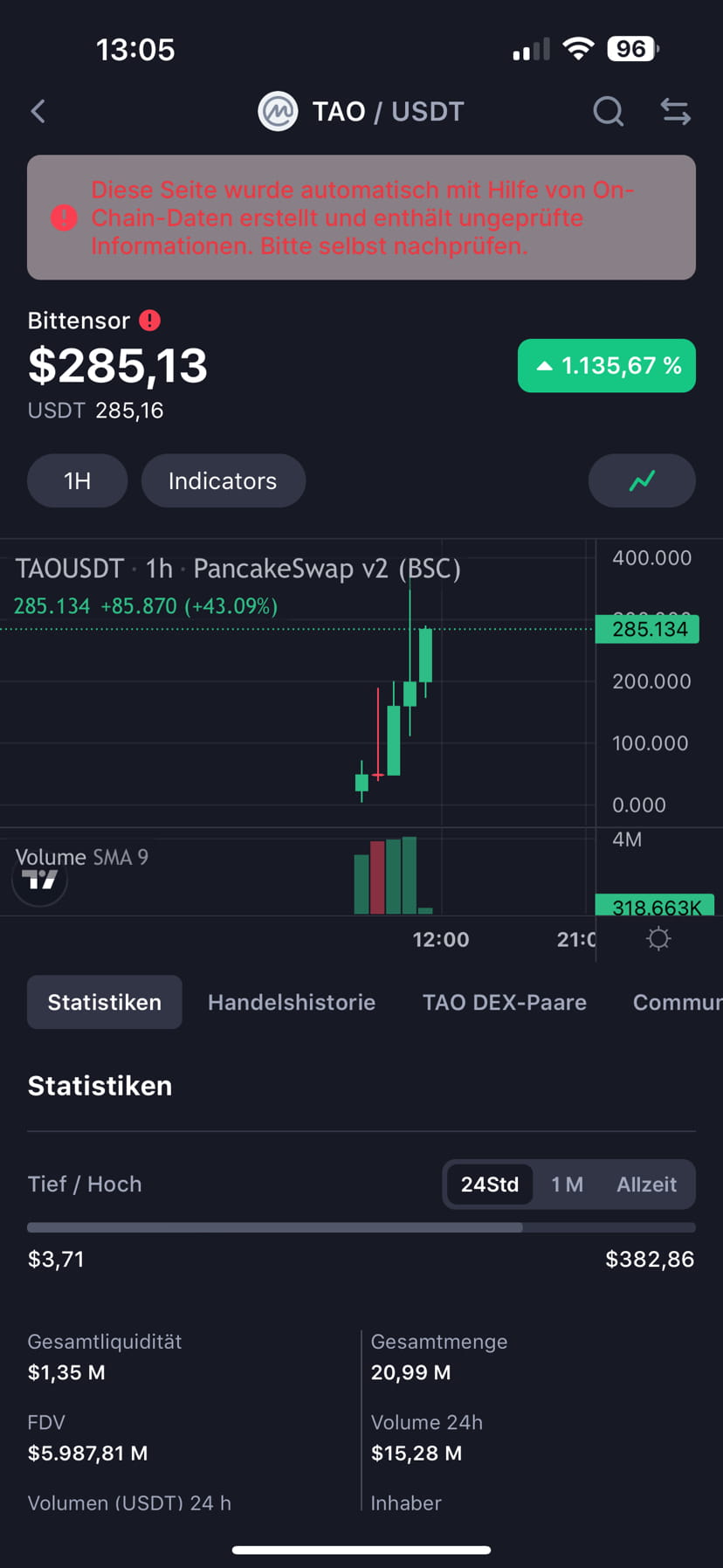
Task: Open the 1H timeframe selector
Action: (x=77, y=480)
